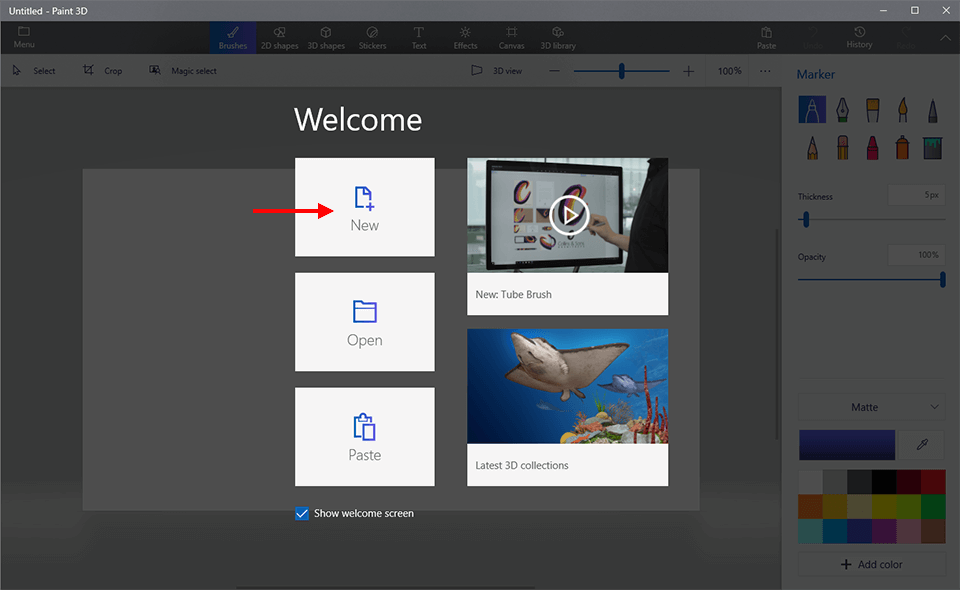Open the Effects panel
Image resolution: width=960 pixels, height=590 pixels.
(465, 37)
